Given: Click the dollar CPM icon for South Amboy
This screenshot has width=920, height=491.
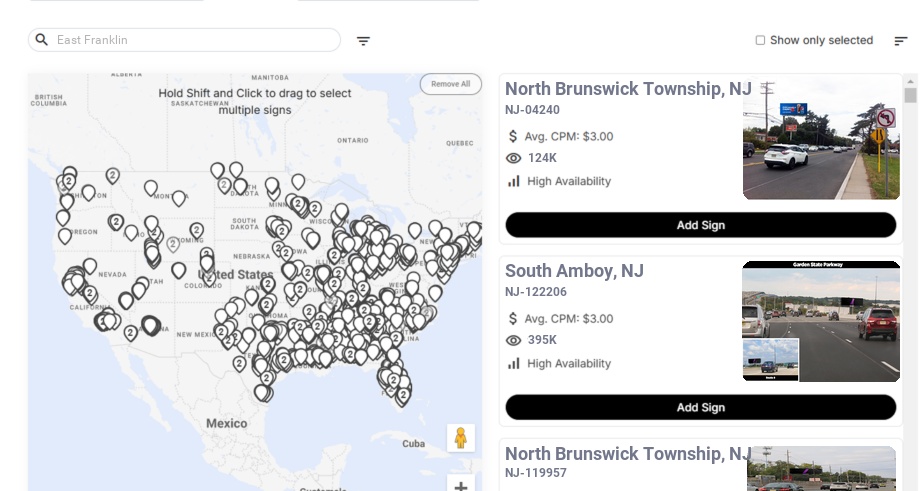Looking at the screenshot, I should point(514,319).
